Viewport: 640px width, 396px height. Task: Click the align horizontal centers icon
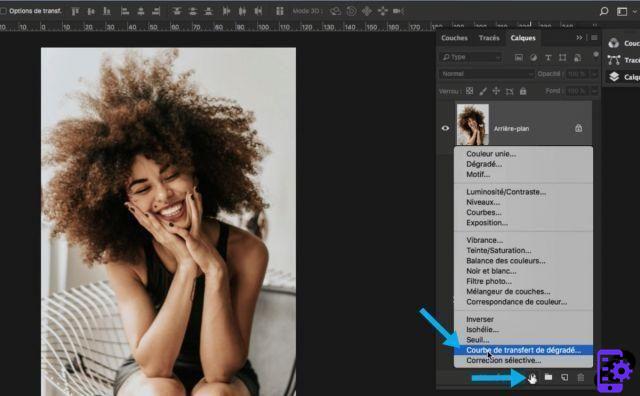coord(141,11)
